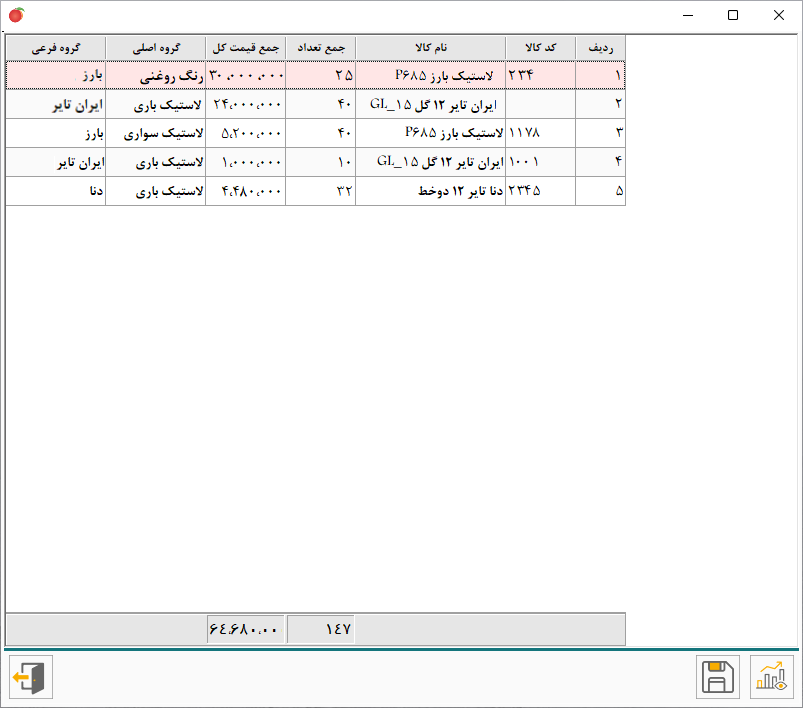The height and width of the screenshot is (708, 803).
Task: Sort by جمع تعداد column header
Action: coord(321,48)
